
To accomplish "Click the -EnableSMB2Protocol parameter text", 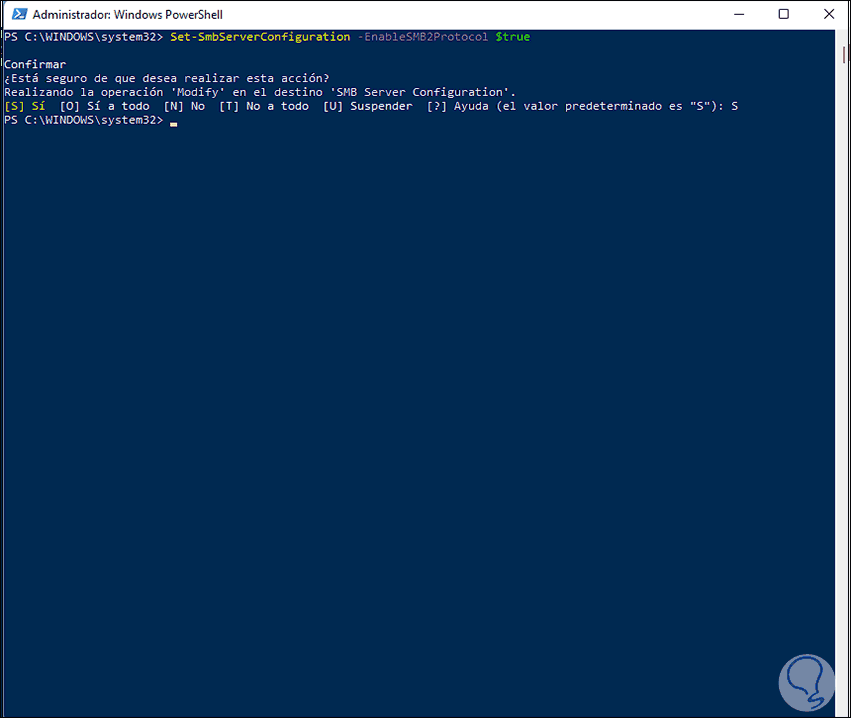I will pos(423,37).
